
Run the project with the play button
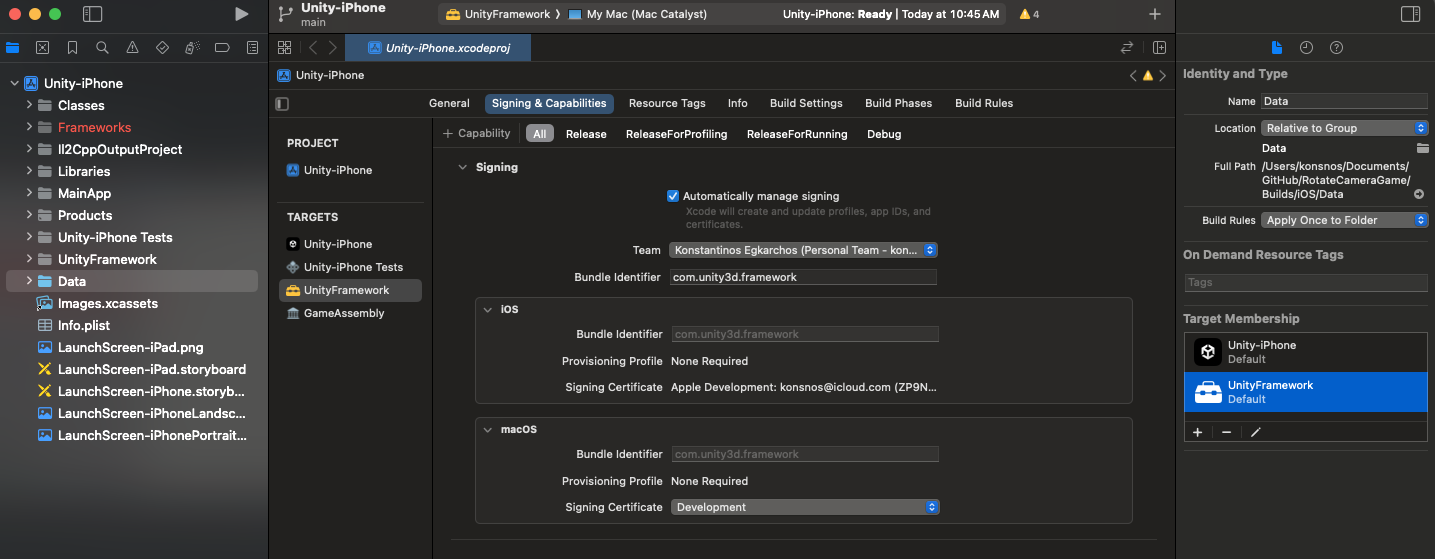click(241, 14)
